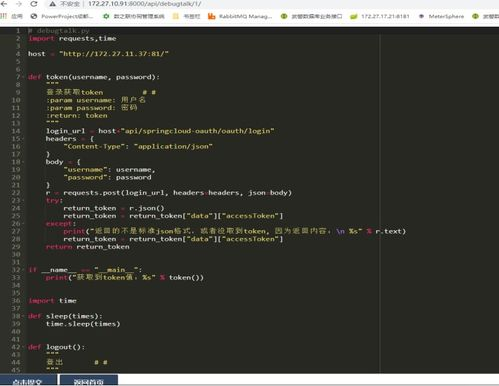This screenshot has width=499, height=386.
Task: Go back using the browser back arrow
Action: coord(4,4)
